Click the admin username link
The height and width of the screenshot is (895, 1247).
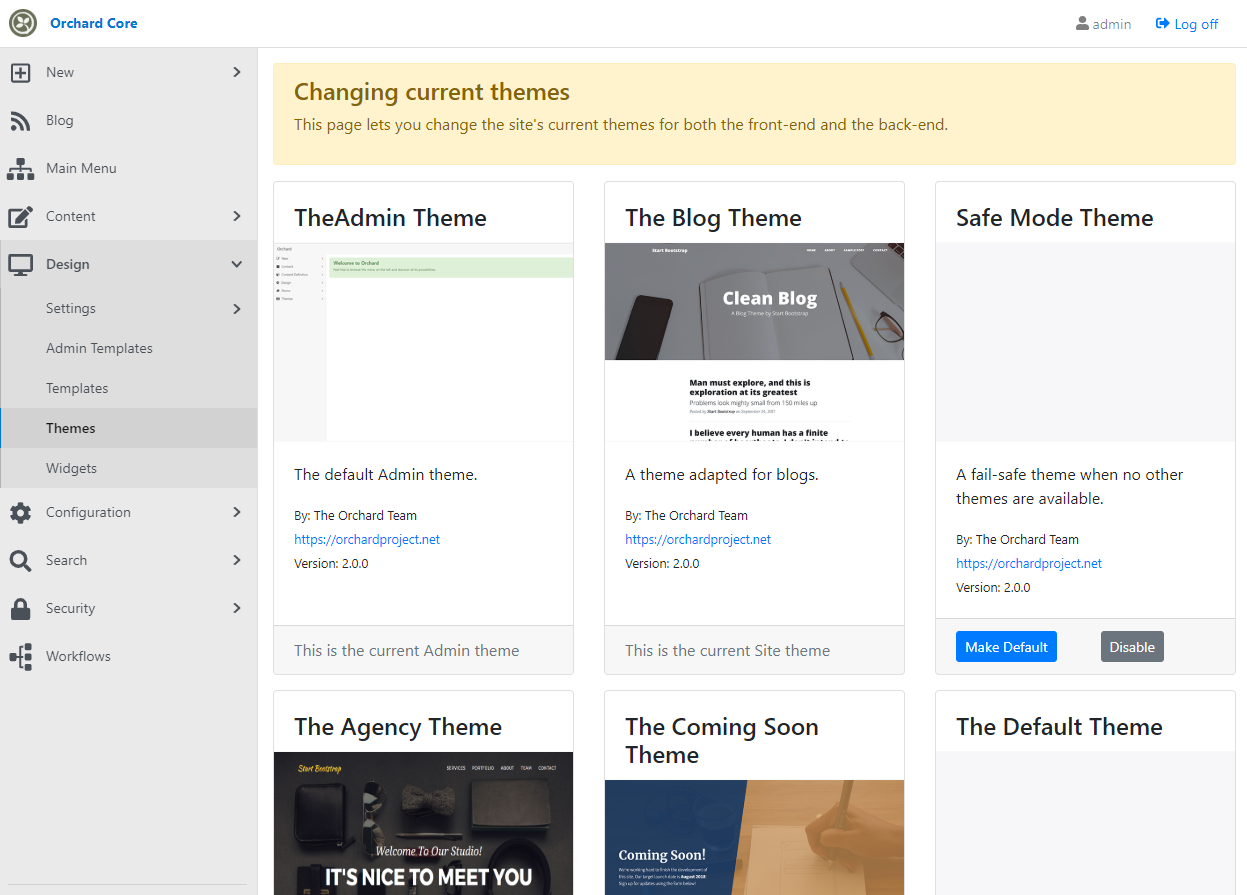(1104, 24)
